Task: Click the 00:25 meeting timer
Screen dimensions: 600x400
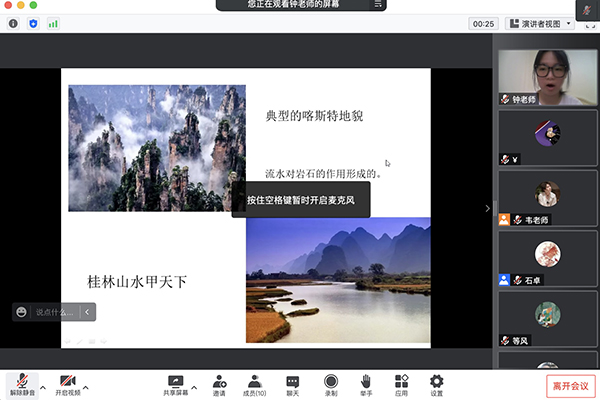Action: [x=483, y=24]
